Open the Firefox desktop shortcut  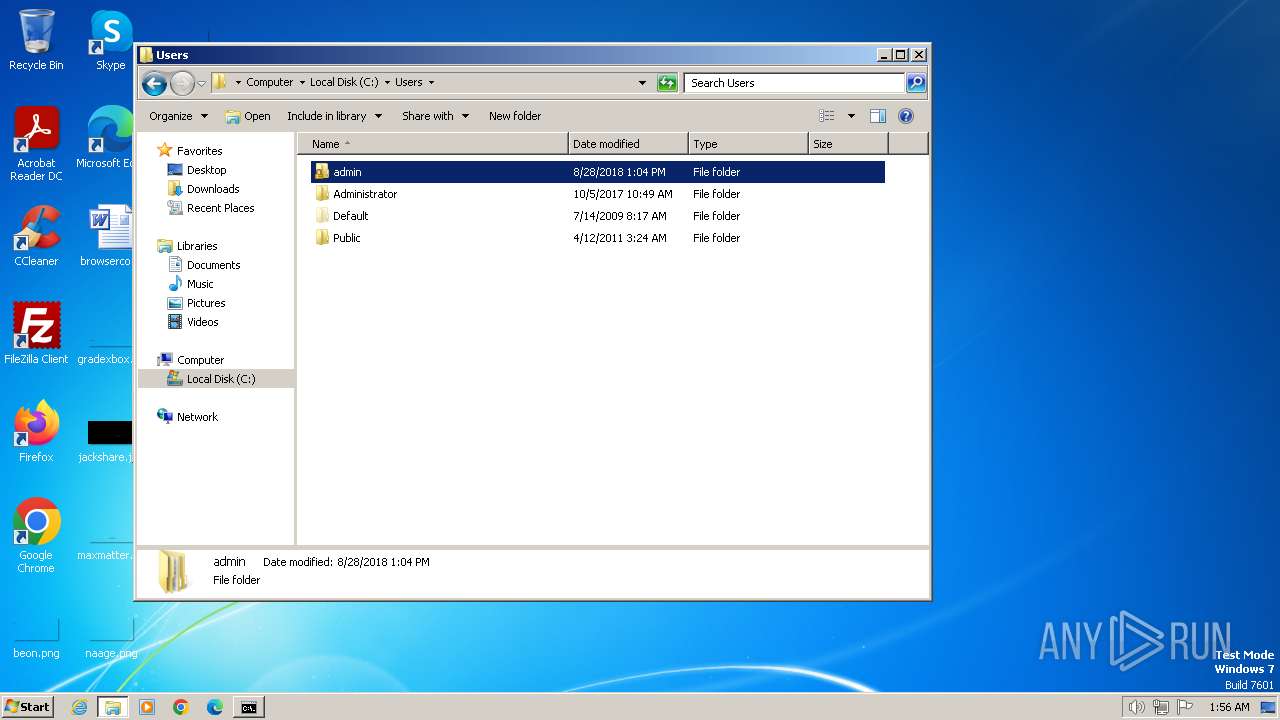pos(36,432)
